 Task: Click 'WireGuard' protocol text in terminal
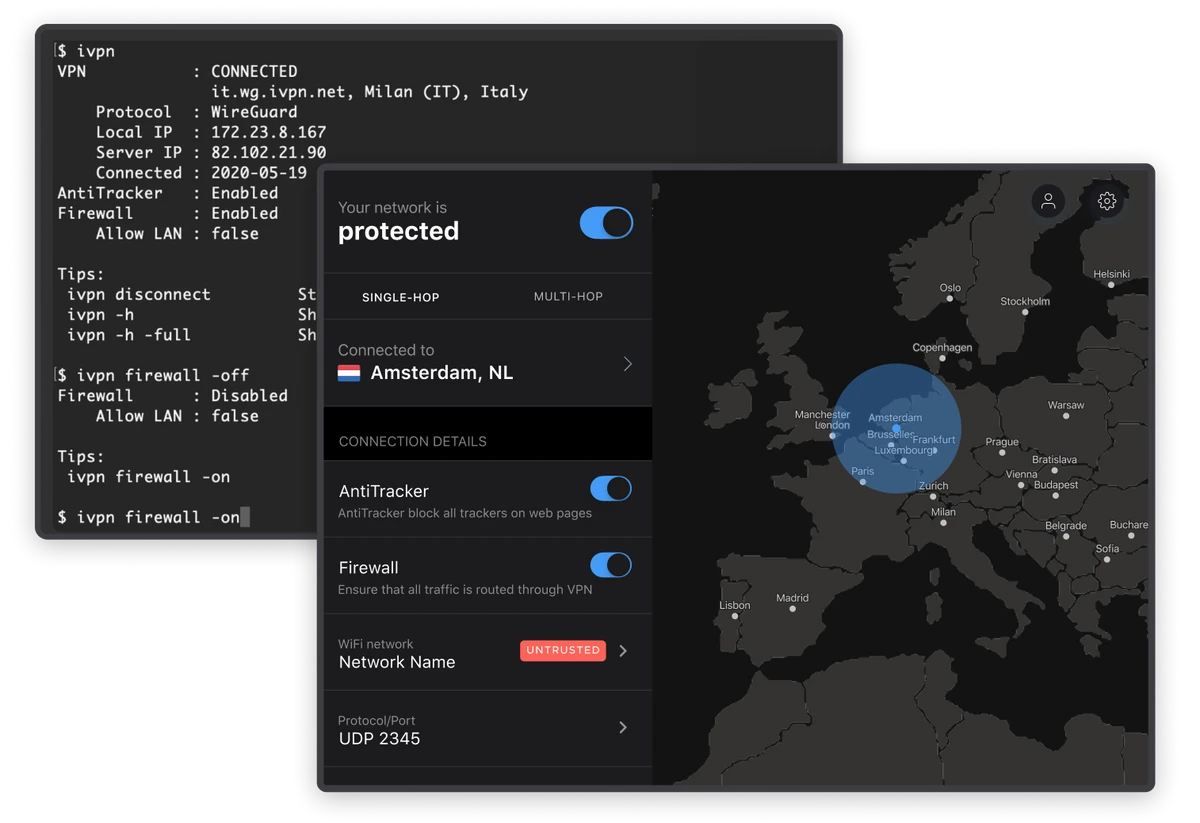tap(254, 112)
